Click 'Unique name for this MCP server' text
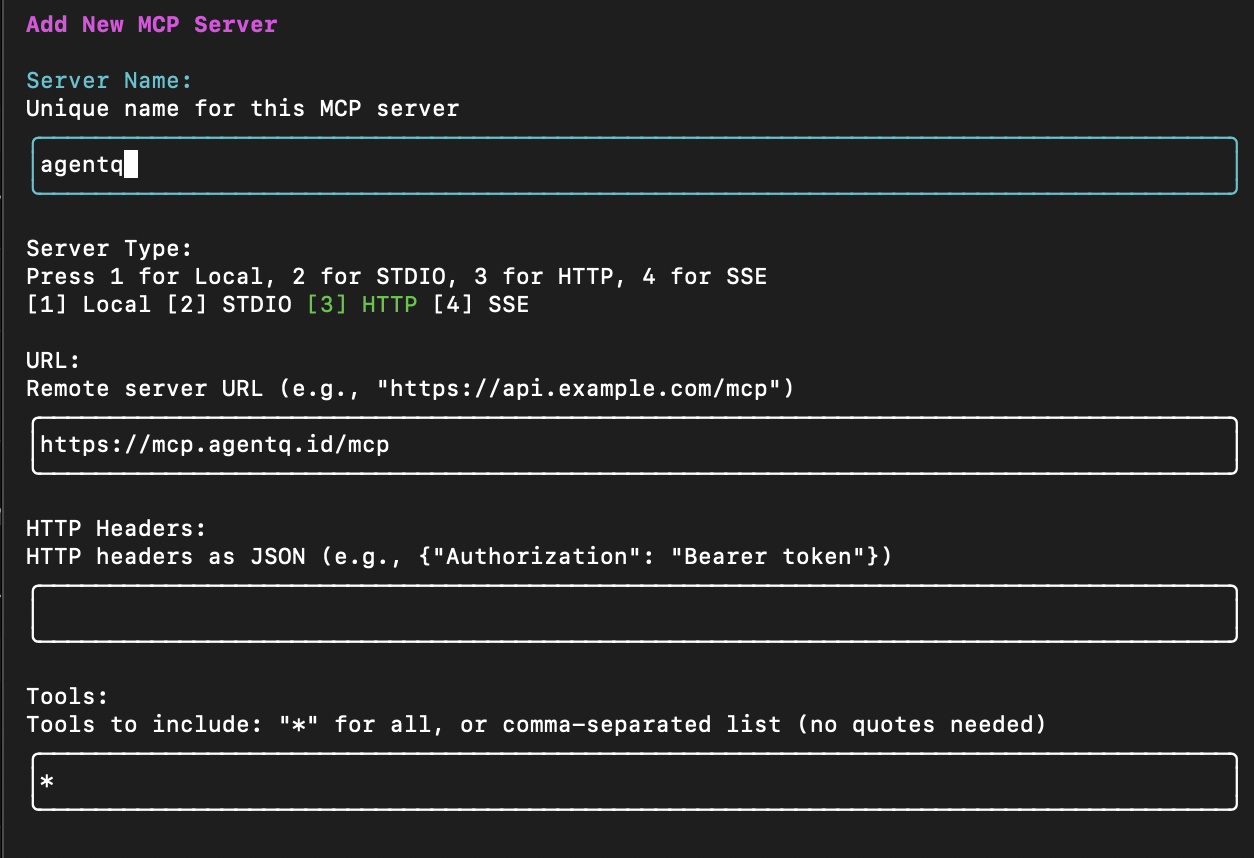Viewport: 1254px width, 858px height. point(243,108)
